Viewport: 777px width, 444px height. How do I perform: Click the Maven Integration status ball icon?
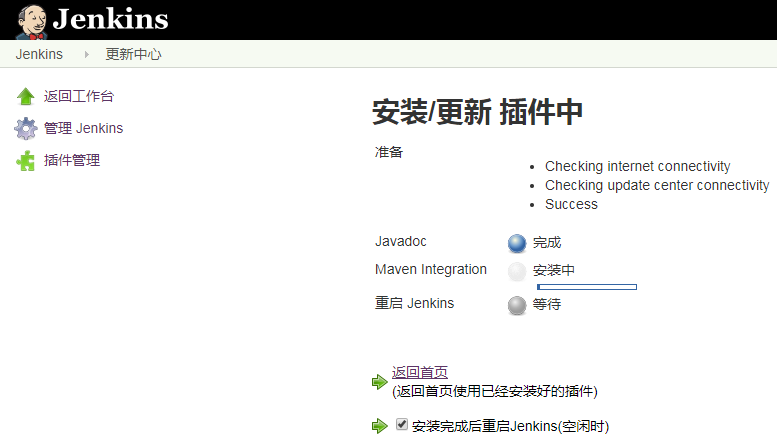point(517,272)
